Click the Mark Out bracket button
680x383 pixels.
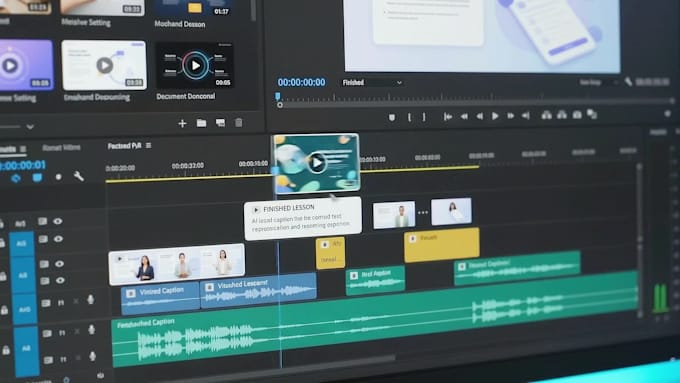(424, 117)
